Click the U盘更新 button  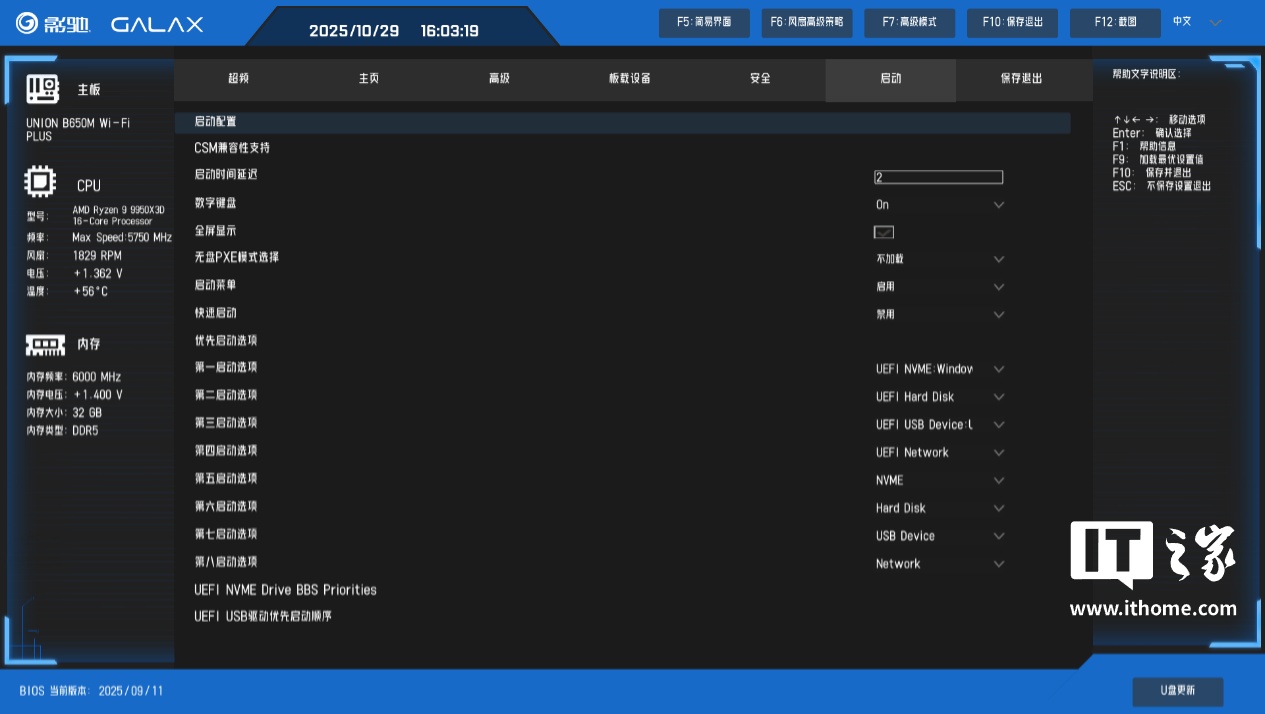pyautogui.click(x=1177, y=691)
